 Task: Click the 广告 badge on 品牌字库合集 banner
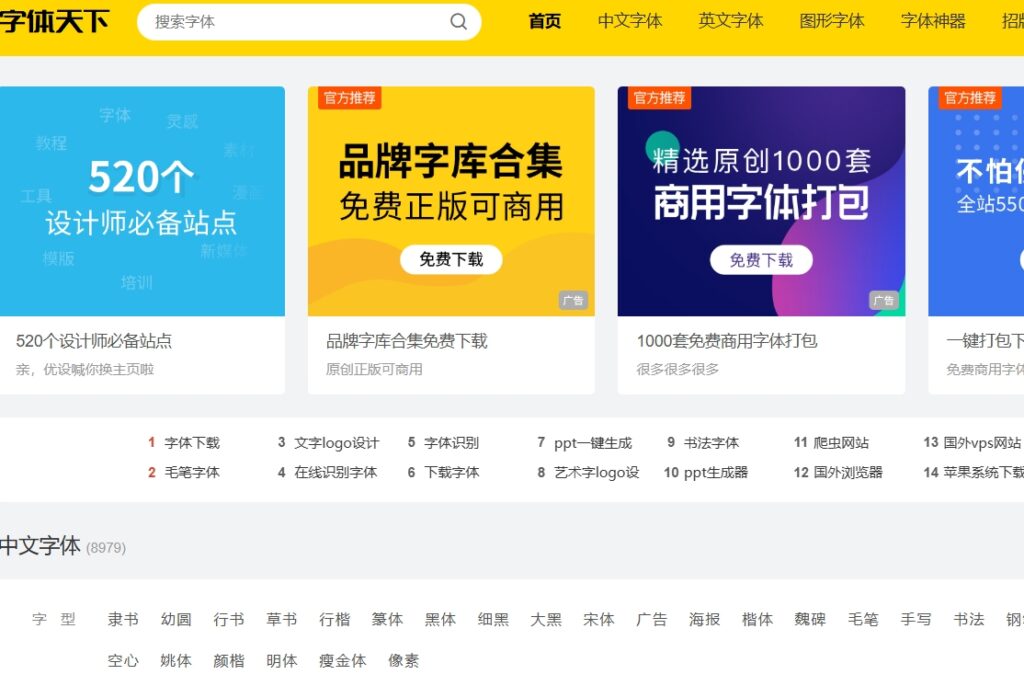573,300
